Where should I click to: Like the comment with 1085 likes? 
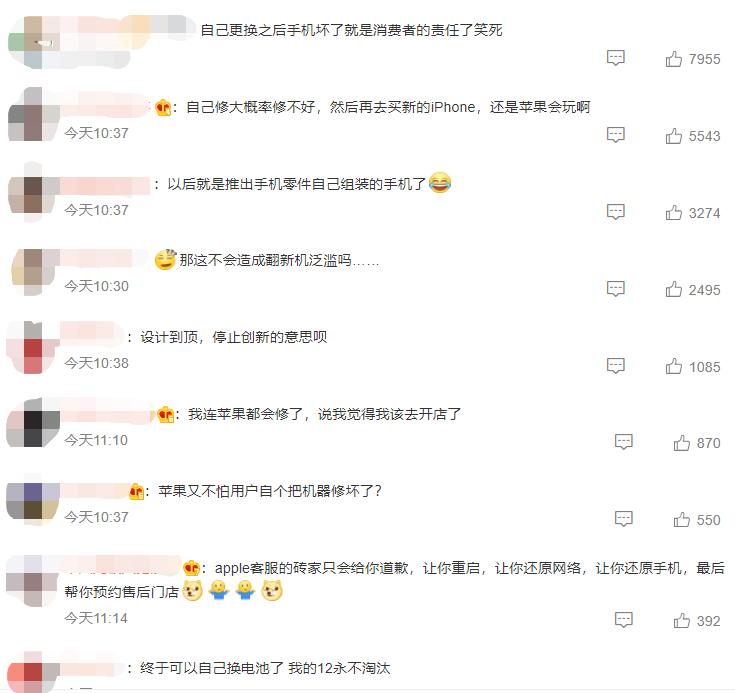[x=674, y=366]
